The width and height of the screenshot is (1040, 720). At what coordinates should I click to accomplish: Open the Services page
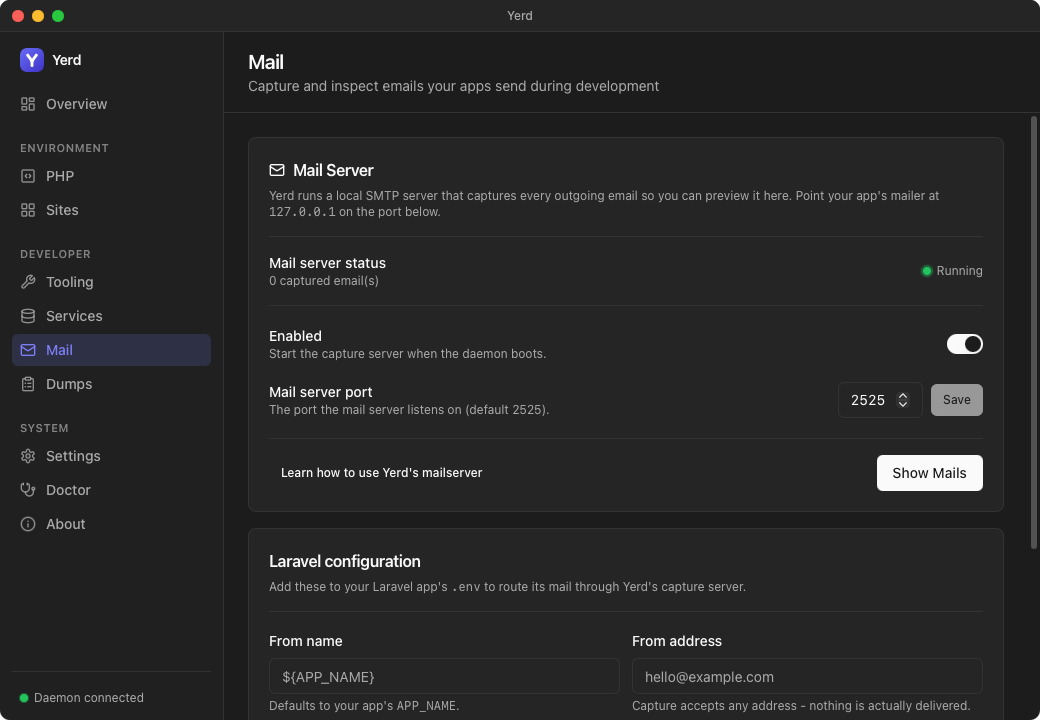(x=111, y=316)
